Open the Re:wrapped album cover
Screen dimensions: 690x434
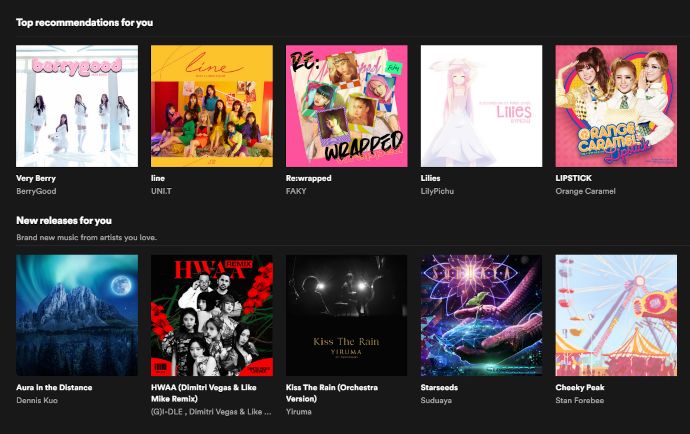pyautogui.click(x=347, y=106)
